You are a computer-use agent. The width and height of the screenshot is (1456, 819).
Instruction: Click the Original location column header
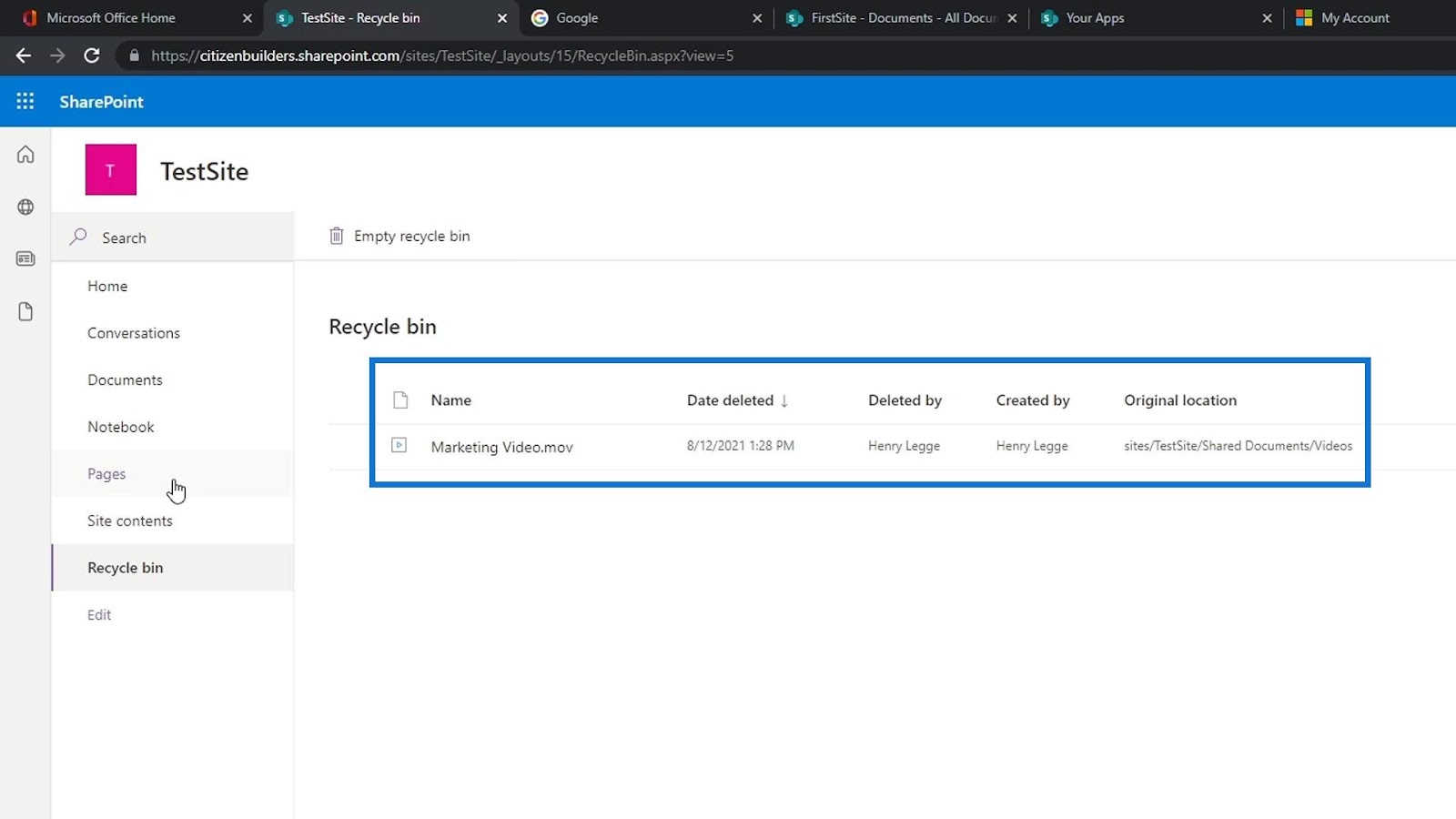1179,400
